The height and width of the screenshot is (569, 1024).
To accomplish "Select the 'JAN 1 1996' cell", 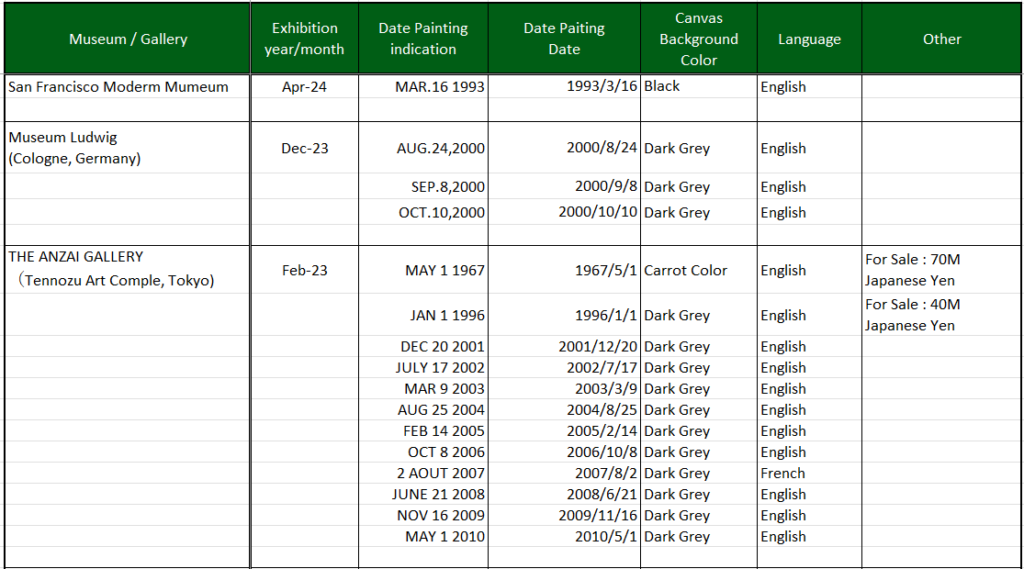I will pyautogui.click(x=423, y=315).
